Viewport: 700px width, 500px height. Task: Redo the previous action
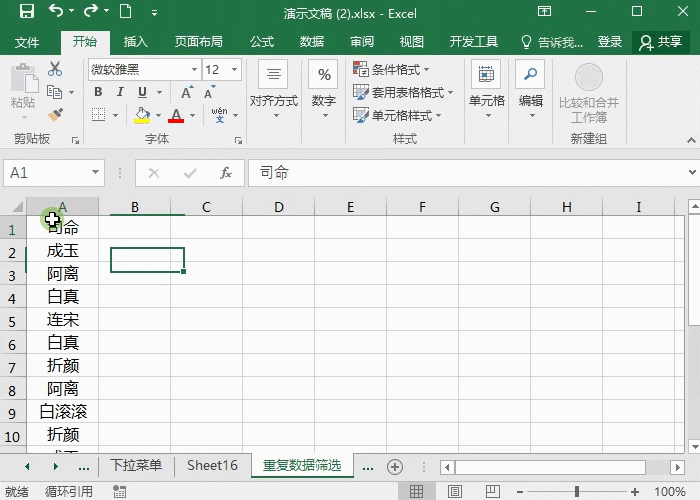91,10
